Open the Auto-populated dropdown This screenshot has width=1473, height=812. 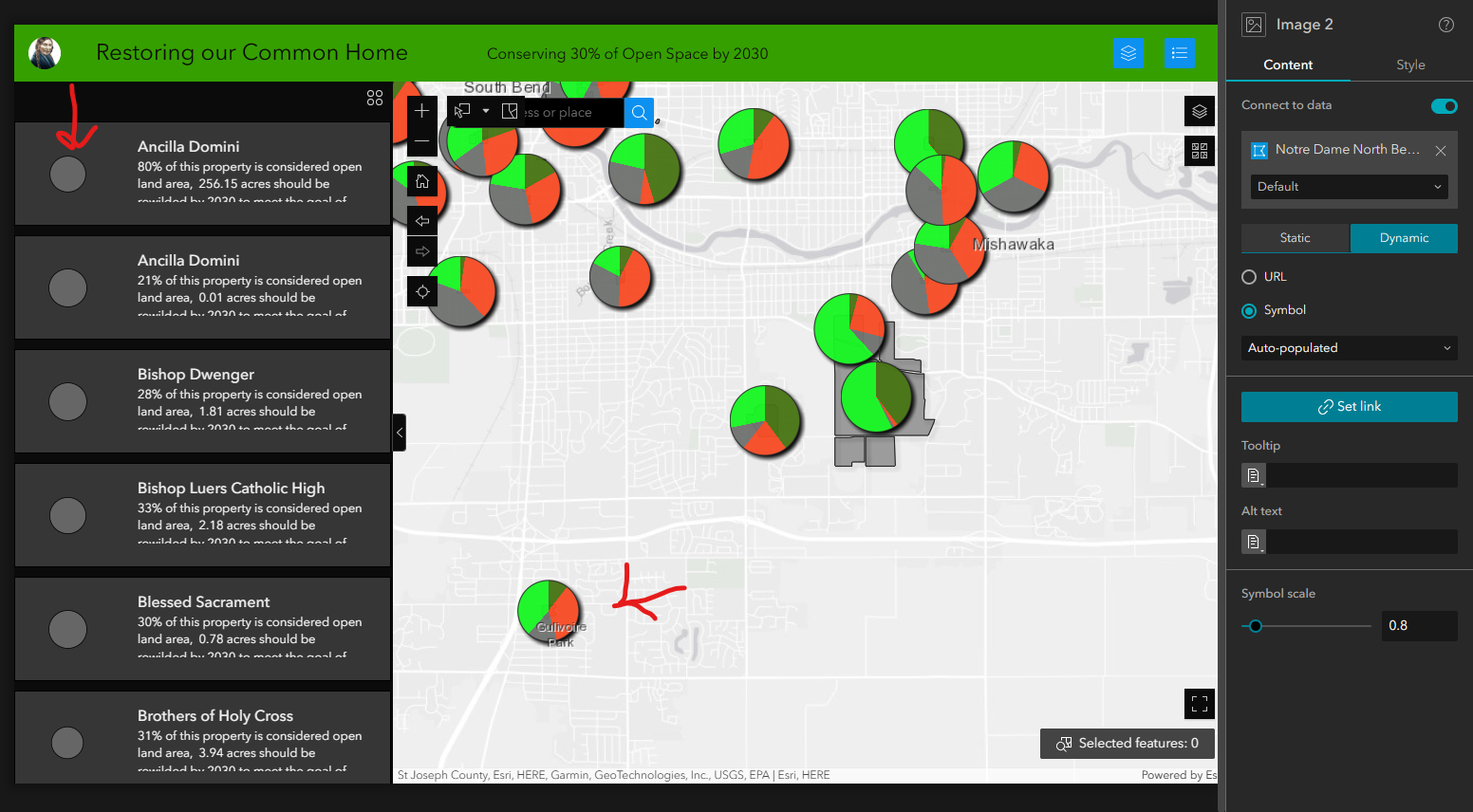click(x=1349, y=348)
